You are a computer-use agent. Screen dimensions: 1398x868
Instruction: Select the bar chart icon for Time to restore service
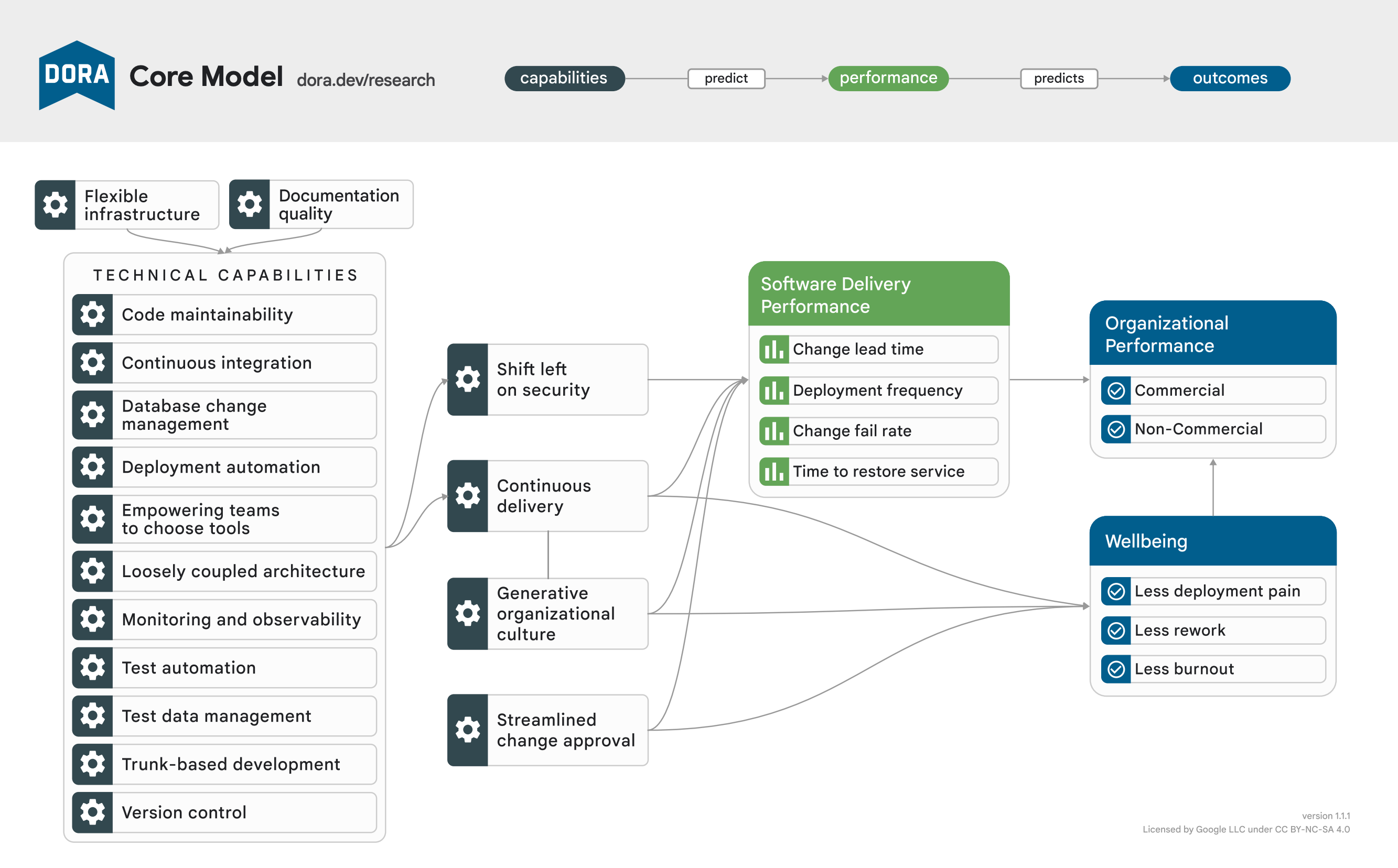pos(773,471)
